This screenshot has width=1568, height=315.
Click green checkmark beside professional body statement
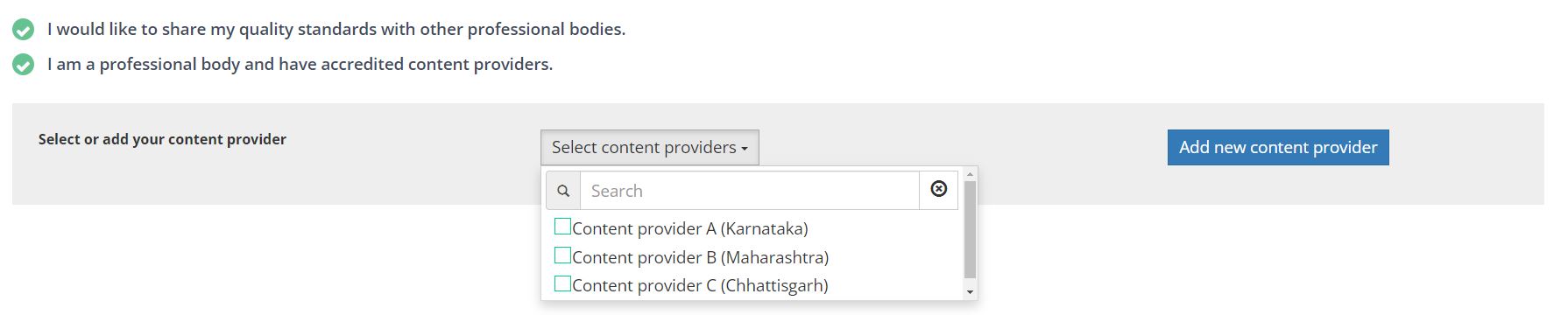pos(23,65)
